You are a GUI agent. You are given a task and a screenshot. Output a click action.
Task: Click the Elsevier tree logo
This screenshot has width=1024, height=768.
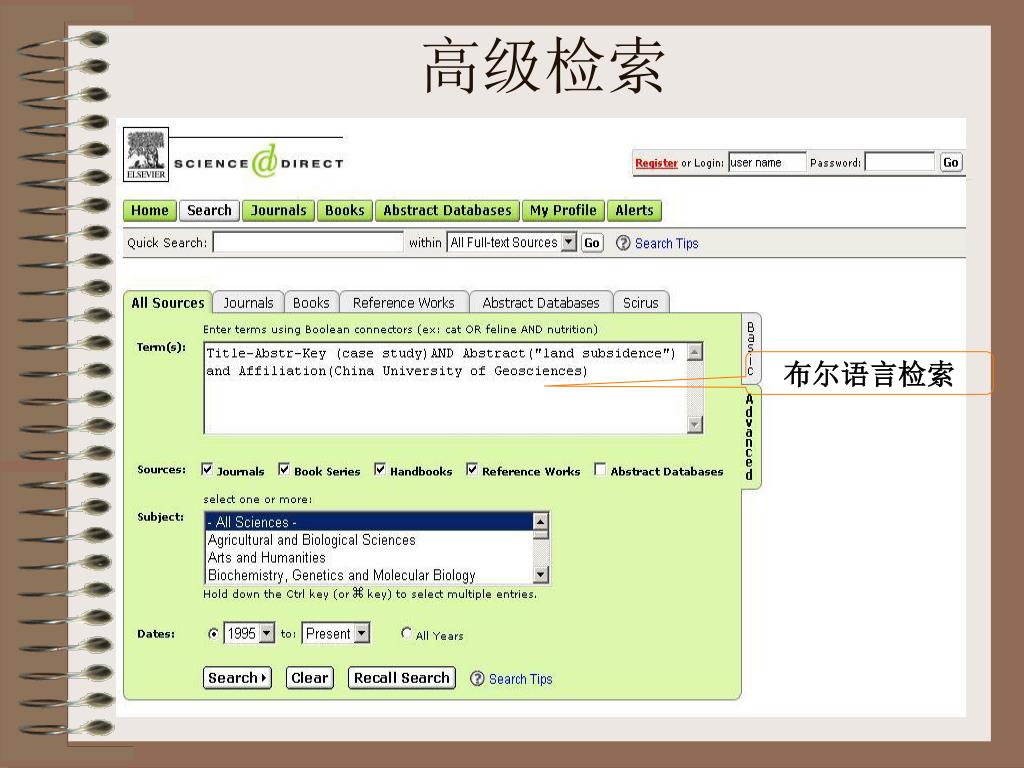[146, 154]
